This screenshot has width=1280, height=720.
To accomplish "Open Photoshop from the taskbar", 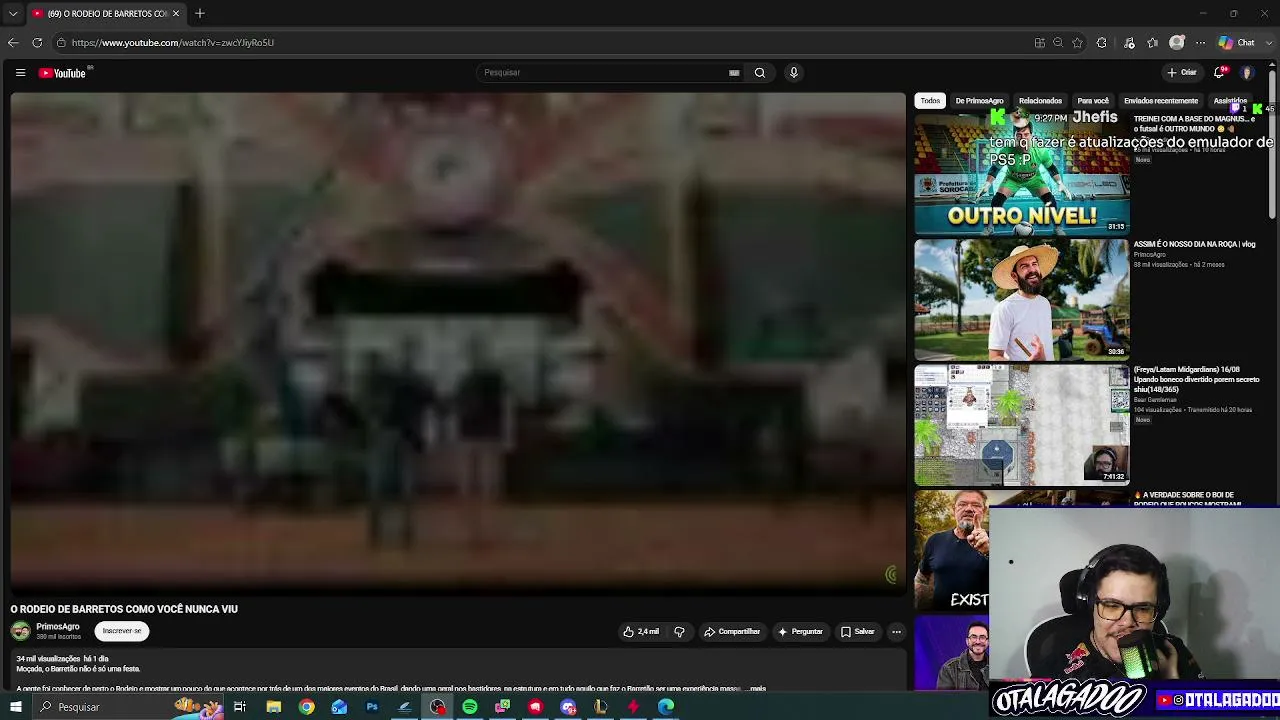I will 372,707.
